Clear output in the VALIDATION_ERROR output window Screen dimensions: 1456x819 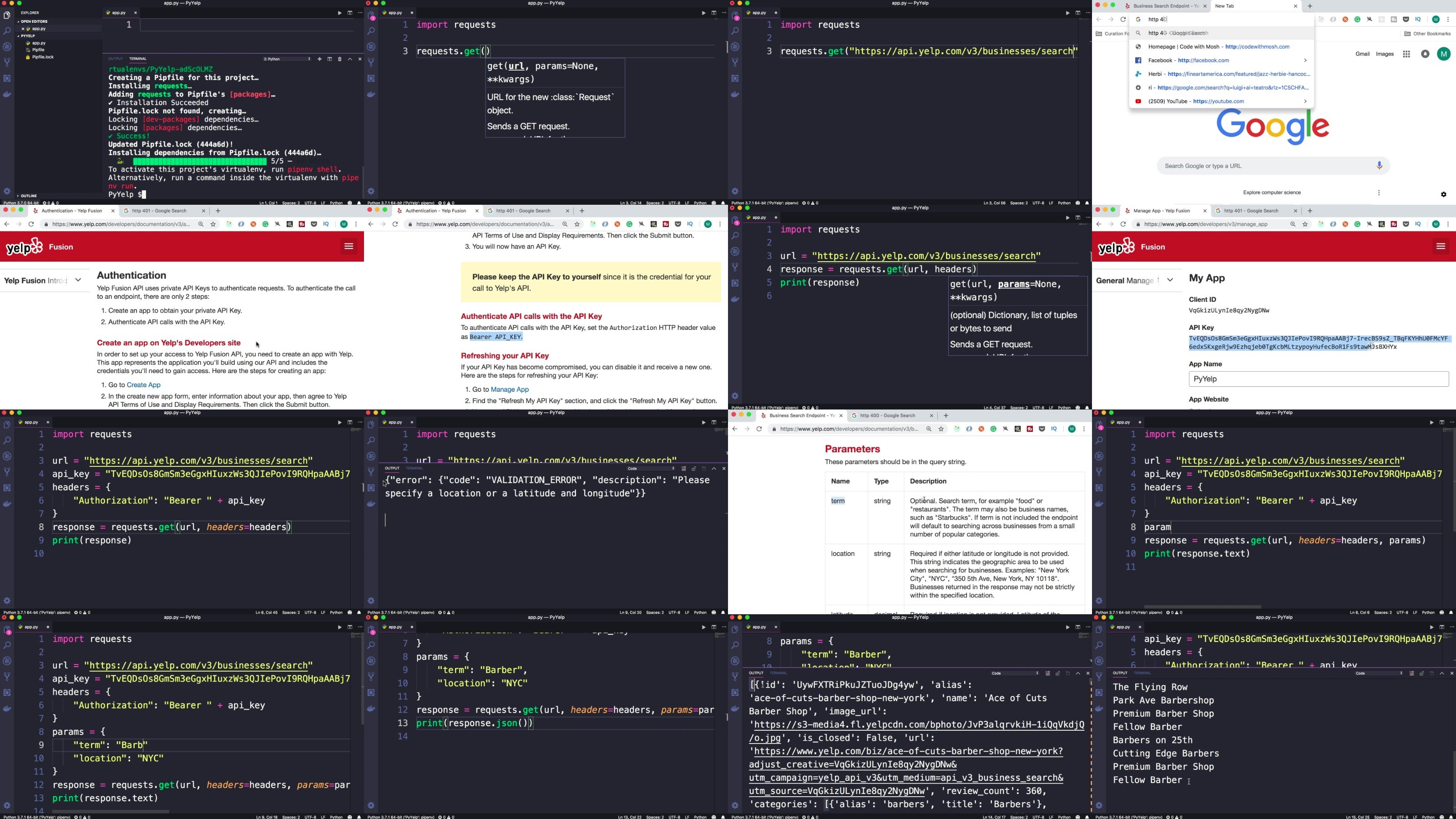683,469
